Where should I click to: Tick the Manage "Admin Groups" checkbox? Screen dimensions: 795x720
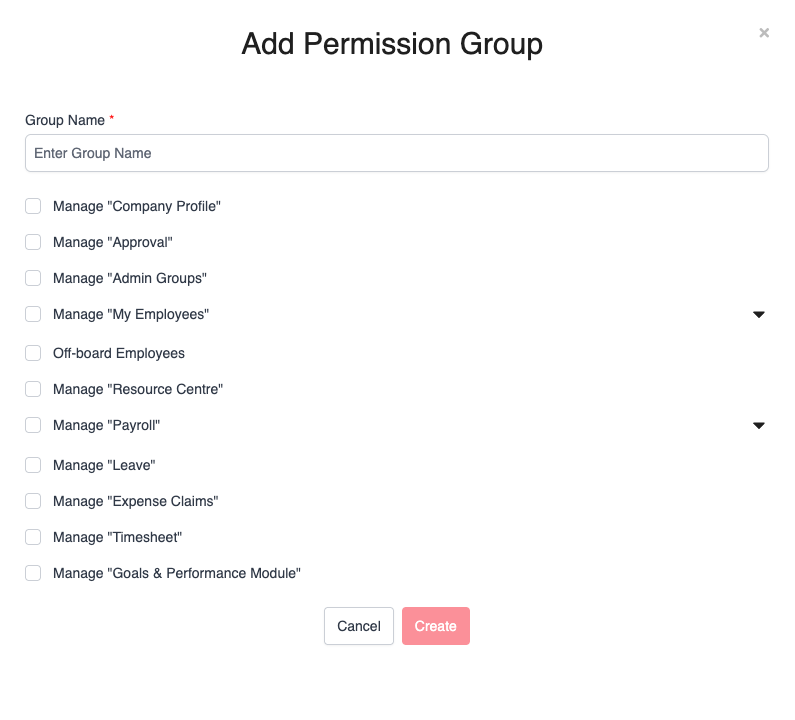coord(33,278)
